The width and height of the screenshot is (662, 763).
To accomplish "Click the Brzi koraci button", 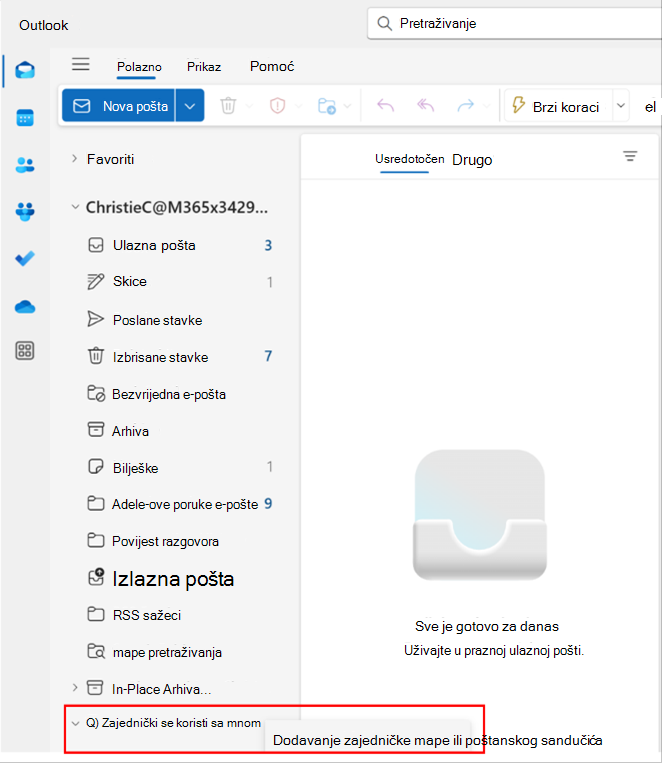I will click(558, 106).
